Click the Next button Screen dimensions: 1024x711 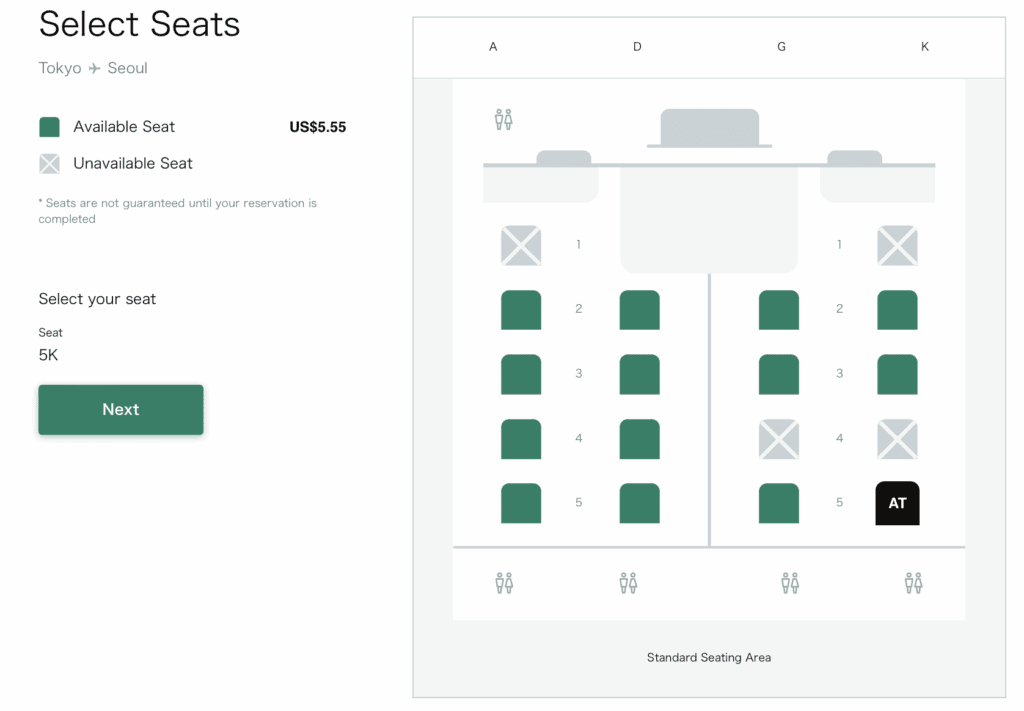(121, 410)
